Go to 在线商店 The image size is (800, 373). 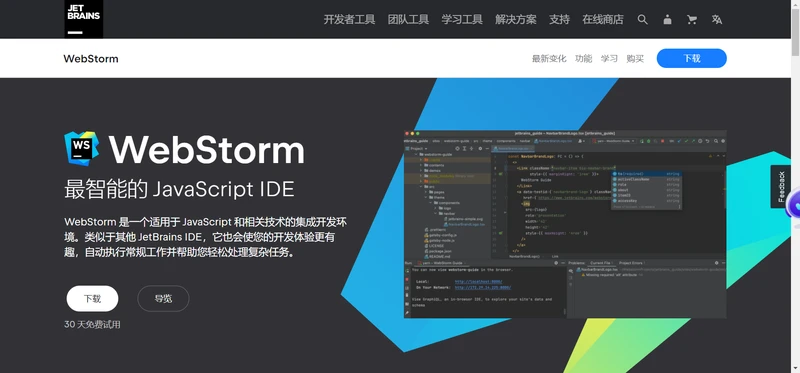pos(603,19)
